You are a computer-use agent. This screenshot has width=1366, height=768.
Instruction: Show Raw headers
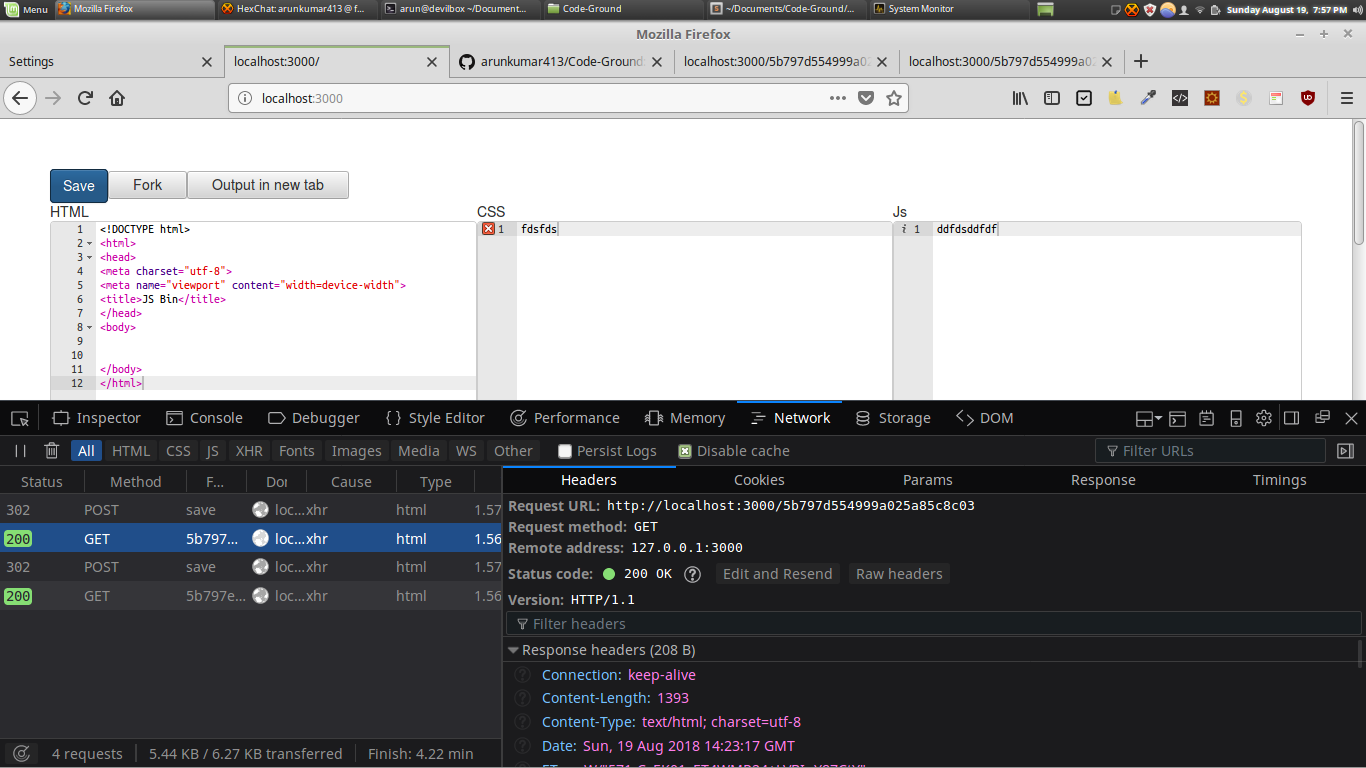point(899,574)
